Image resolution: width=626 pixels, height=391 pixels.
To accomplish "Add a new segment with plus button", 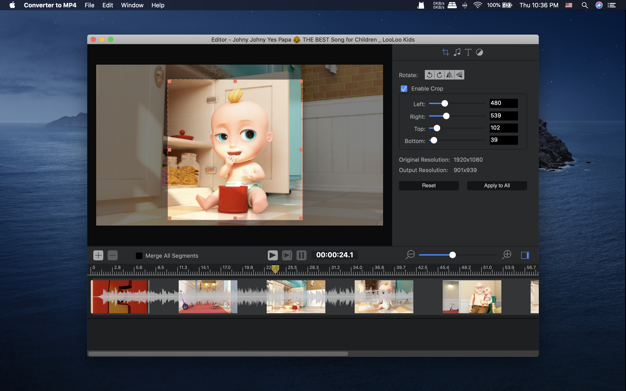I will point(98,255).
